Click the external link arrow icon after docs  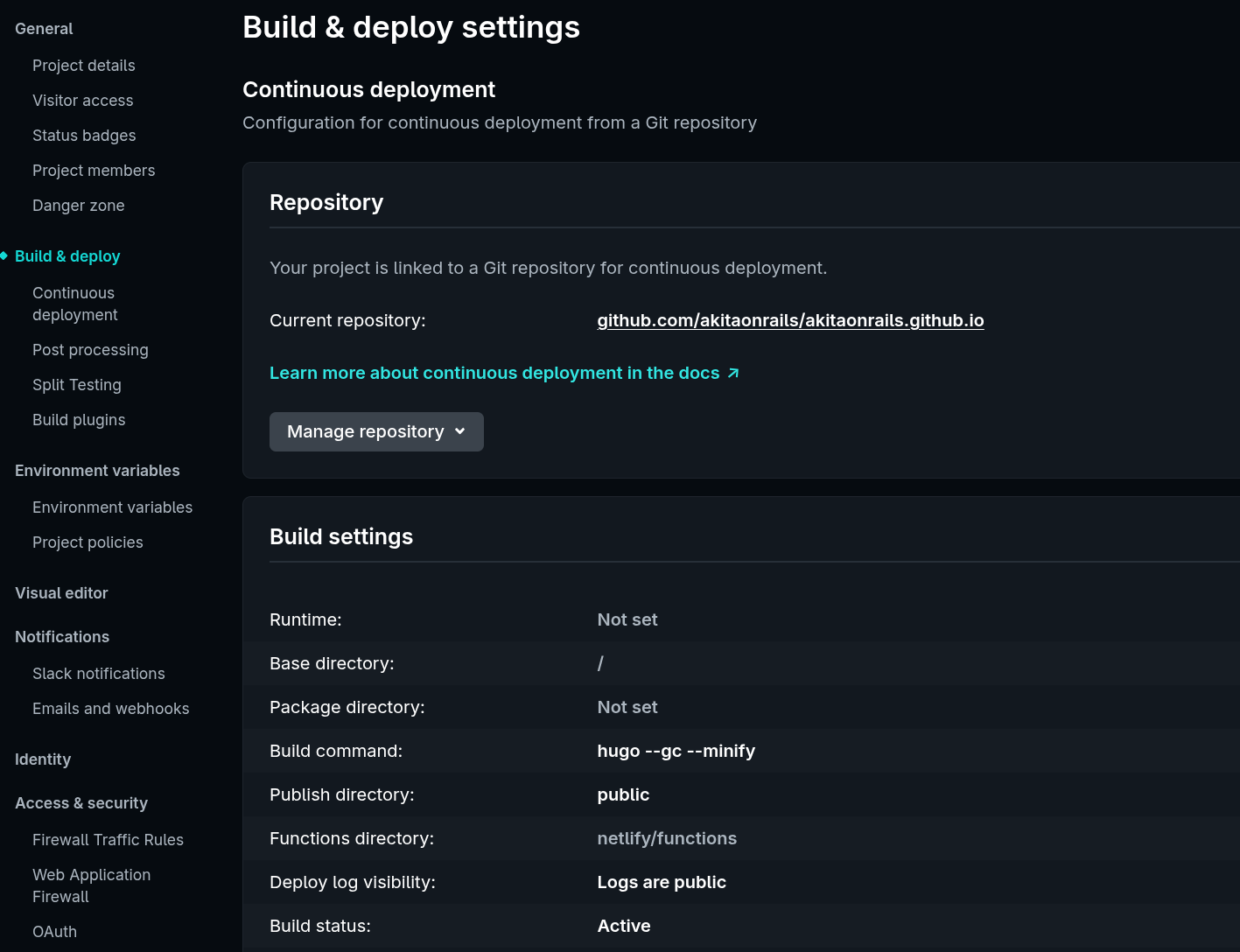pos(733,373)
